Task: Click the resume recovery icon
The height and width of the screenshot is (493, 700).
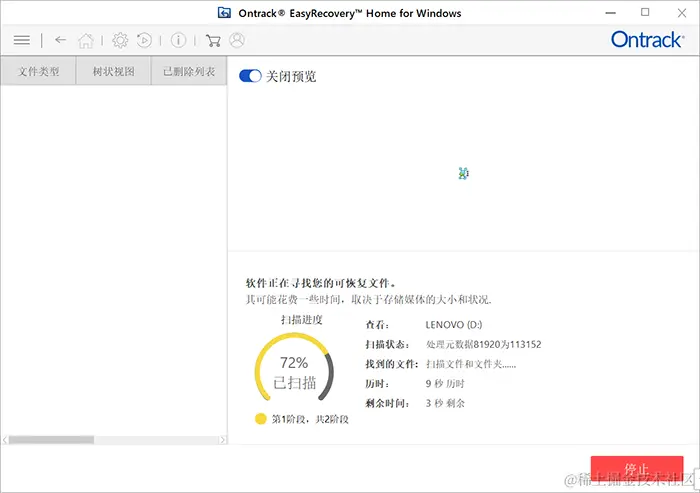Action: (x=144, y=40)
